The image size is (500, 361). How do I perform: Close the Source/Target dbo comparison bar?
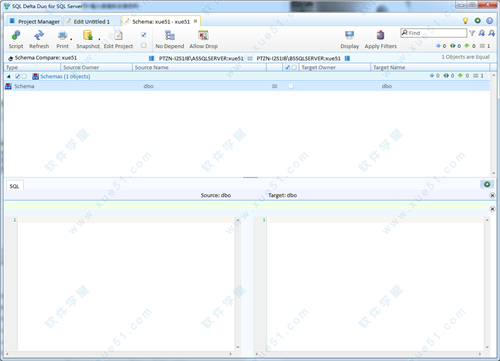pos(492,195)
